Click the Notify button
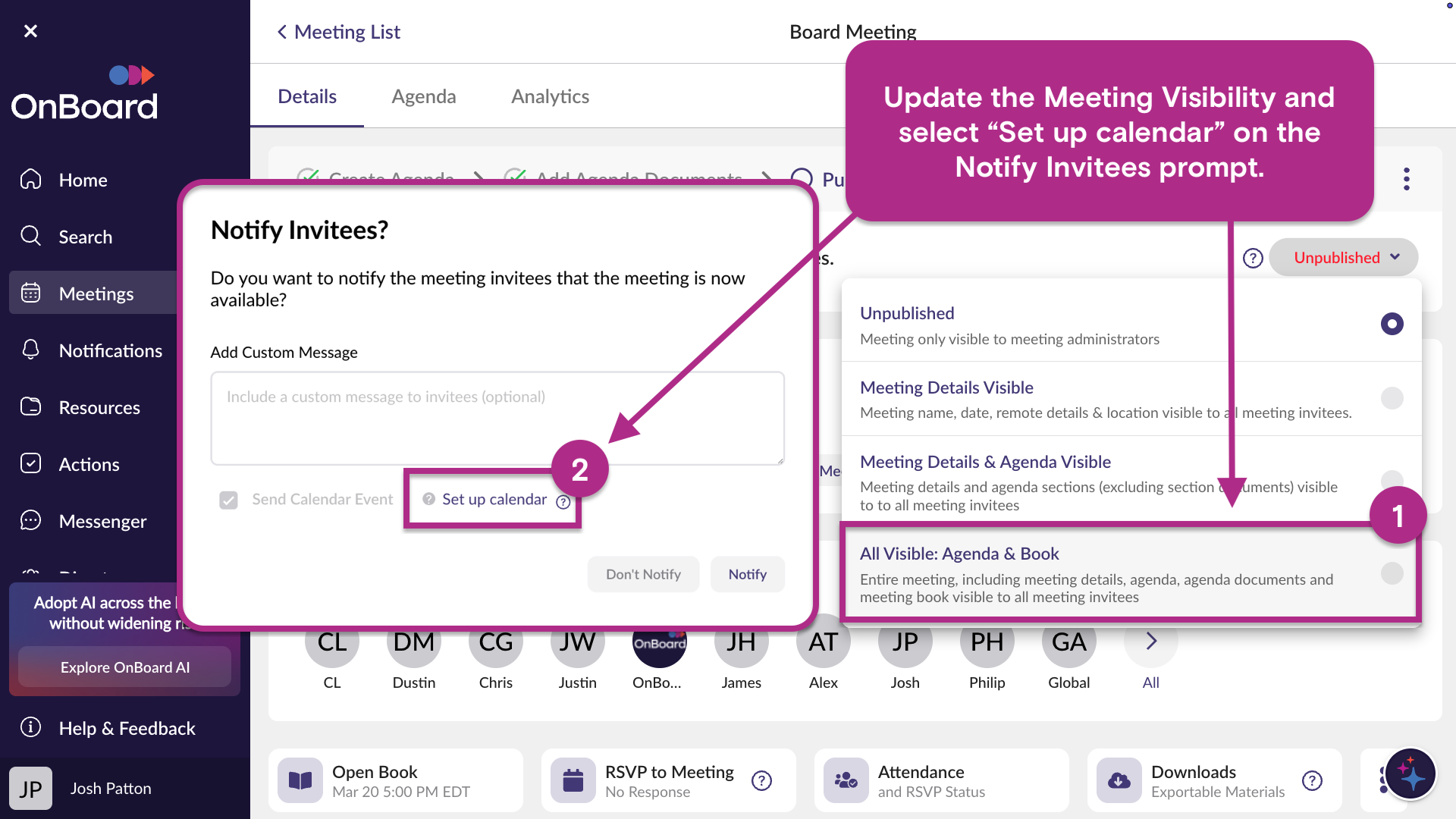This screenshot has height=819, width=1456. [x=747, y=574]
